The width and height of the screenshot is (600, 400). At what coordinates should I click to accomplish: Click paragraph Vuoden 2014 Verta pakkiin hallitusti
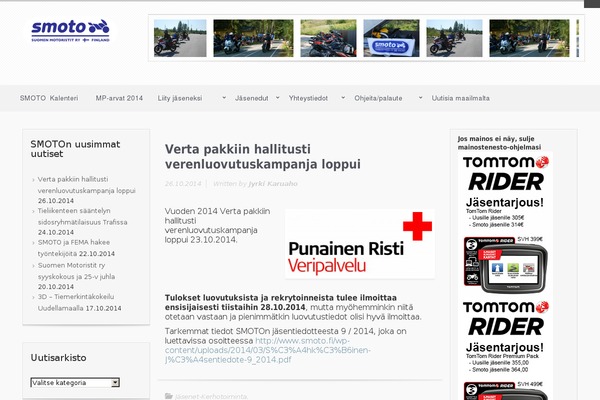pyautogui.click(x=217, y=225)
